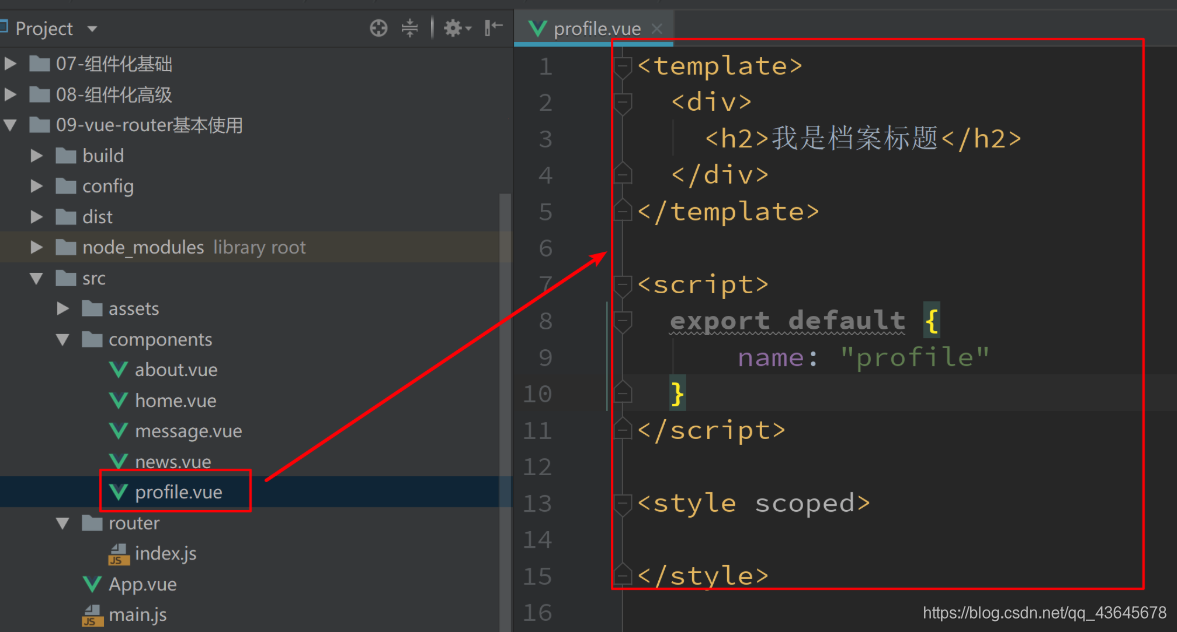Image resolution: width=1177 pixels, height=632 pixels.
Task: Select the message.vue file
Action: [188, 432]
